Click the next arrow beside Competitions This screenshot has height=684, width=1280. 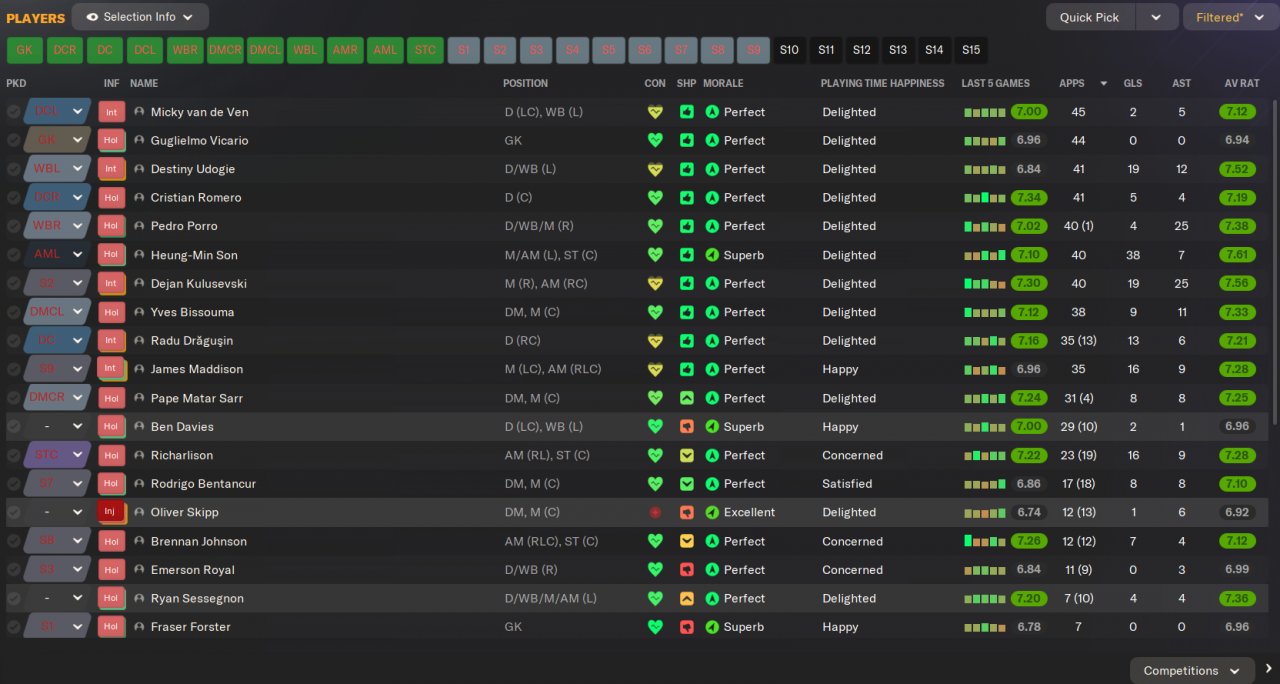coord(1268,670)
